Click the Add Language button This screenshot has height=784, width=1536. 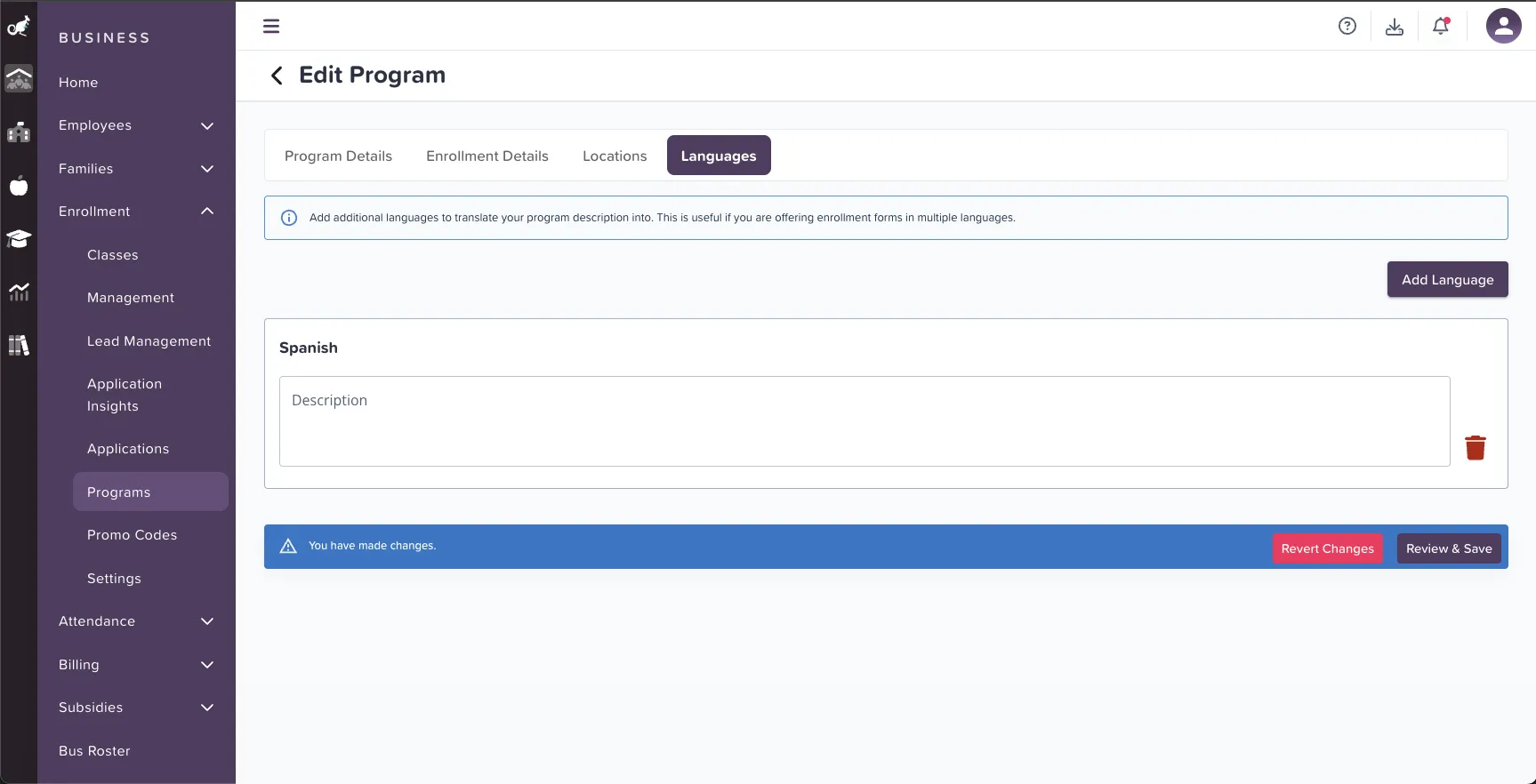pyautogui.click(x=1447, y=279)
